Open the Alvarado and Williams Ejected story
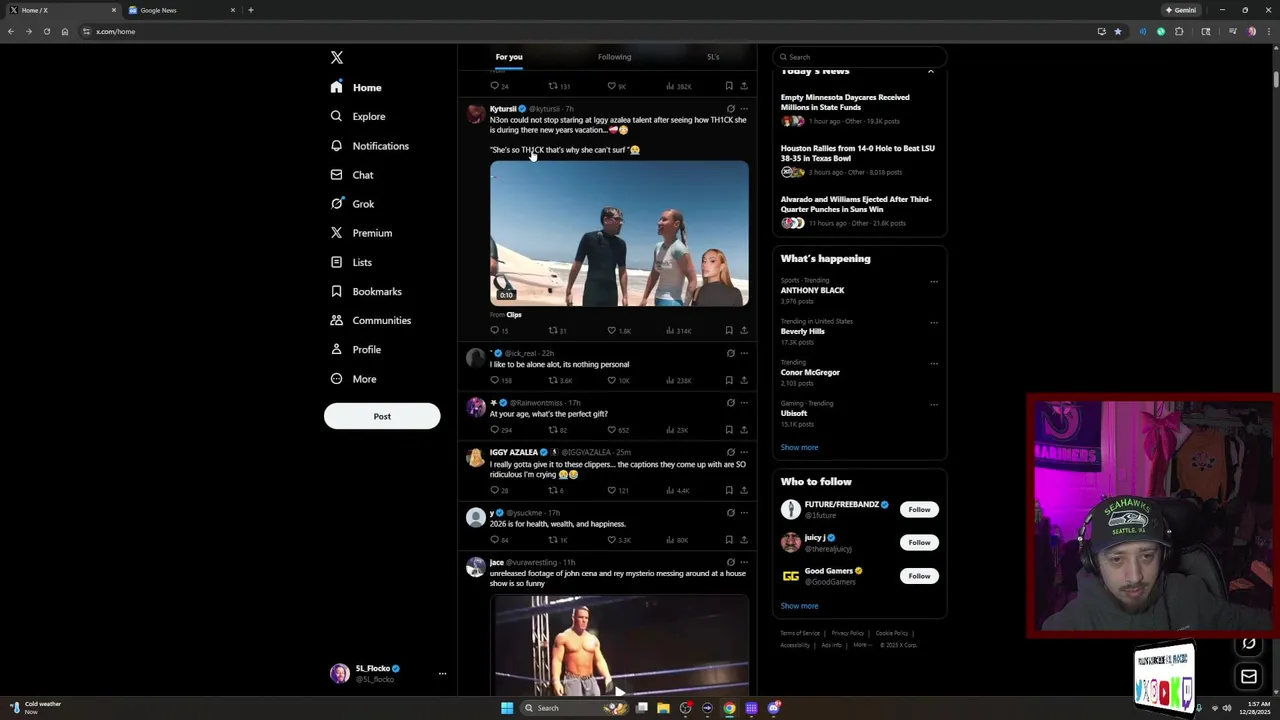This screenshot has width=1280, height=720. point(856,204)
